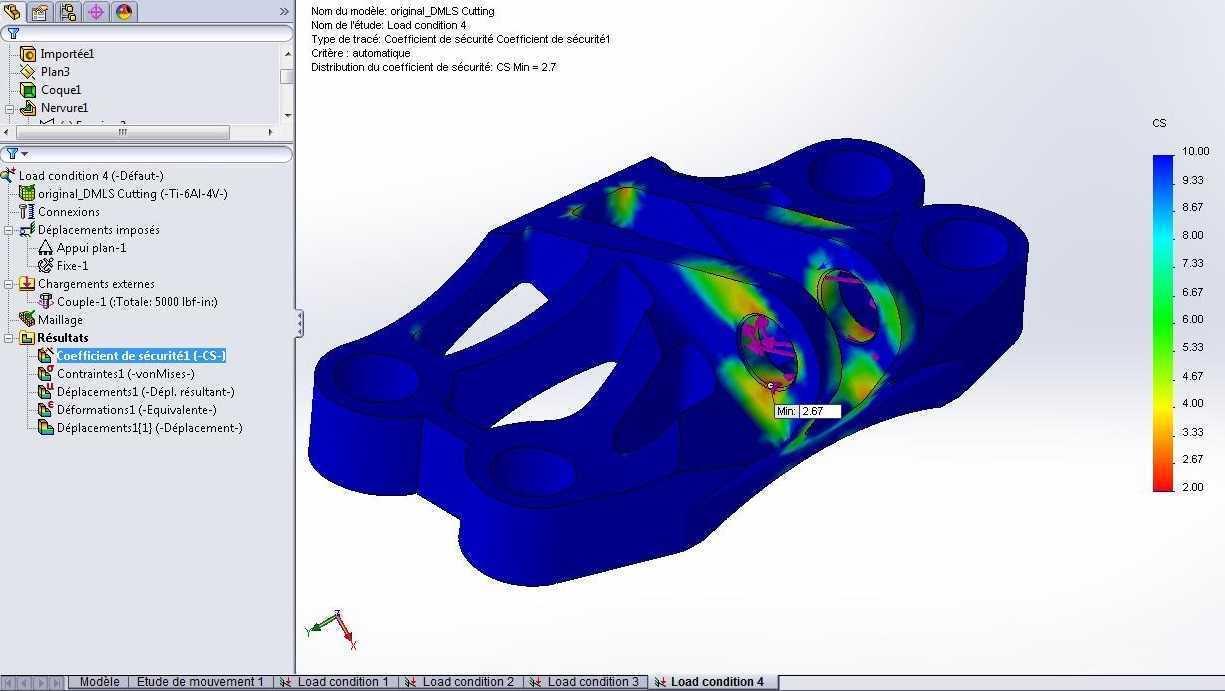This screenshot has height=691, width=1225.
Task: Select the Importée1 feature label
Action: pyautogui.click(x=67, y=54)
